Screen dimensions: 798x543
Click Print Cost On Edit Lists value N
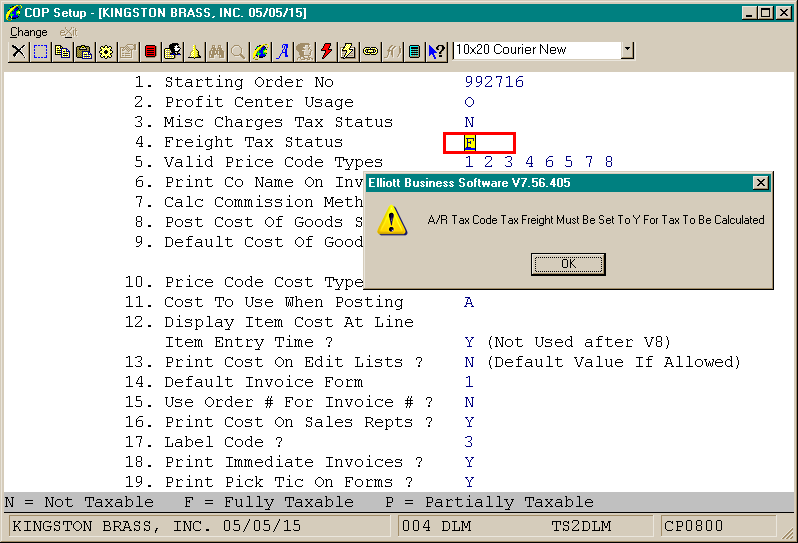pyautogui.click(x=469, y=362)
